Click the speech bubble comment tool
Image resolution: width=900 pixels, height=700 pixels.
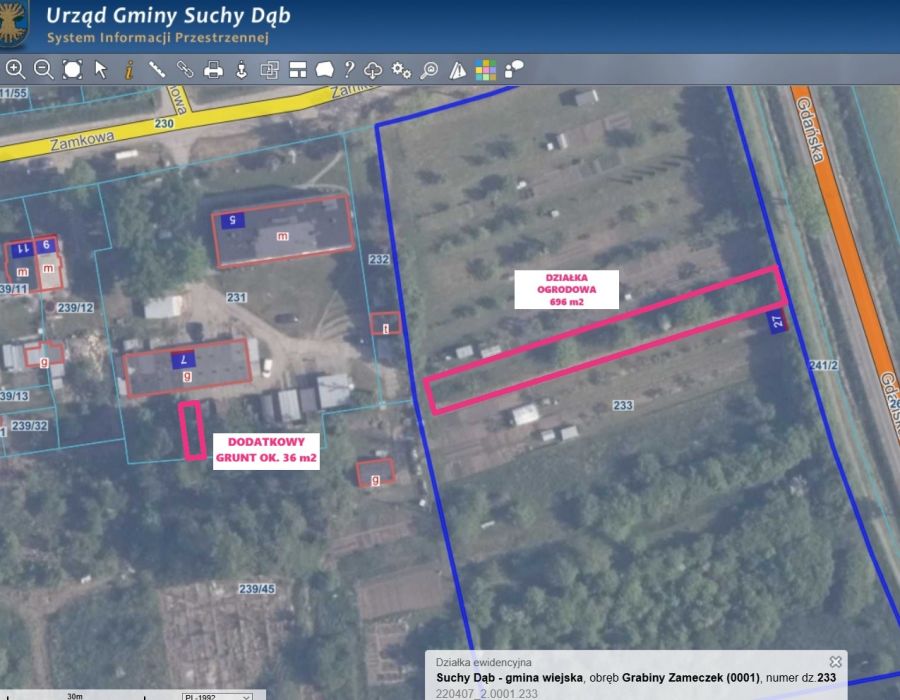pyautogui.click(x=514, y=69)
